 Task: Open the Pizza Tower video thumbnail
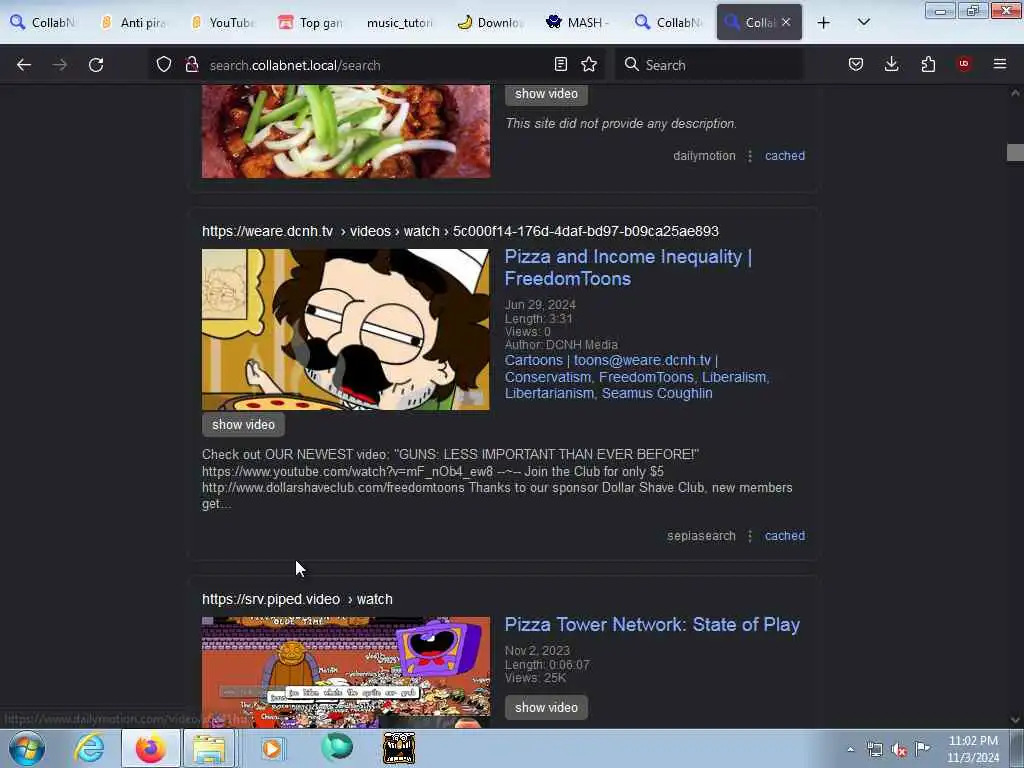pyautogui.click(x=345, y=672)
